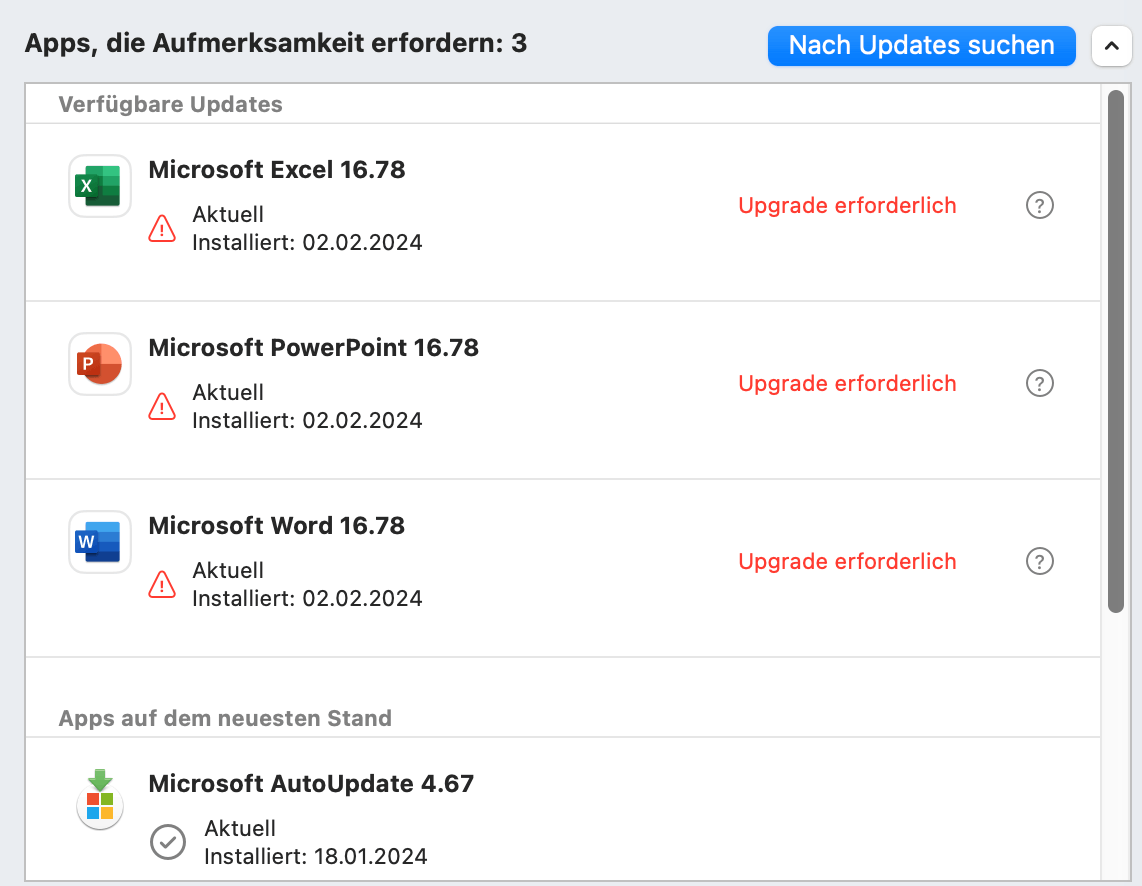Click the Microsoft AutoUpdate app icon
This screenshot has width=1142, height=886.
click(99, 798)
